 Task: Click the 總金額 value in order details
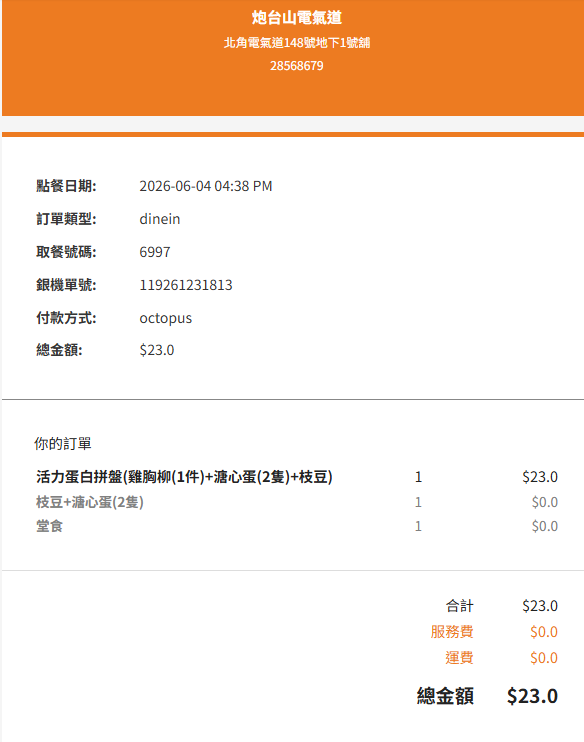coord(157,350)
